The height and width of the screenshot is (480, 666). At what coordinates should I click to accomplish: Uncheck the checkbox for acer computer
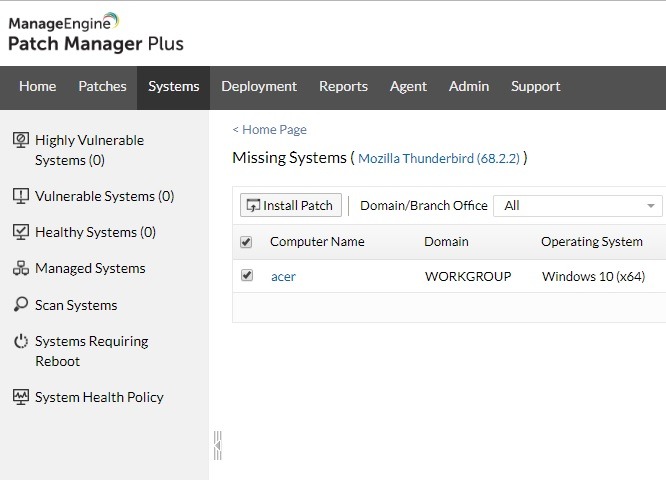(247, 276)
